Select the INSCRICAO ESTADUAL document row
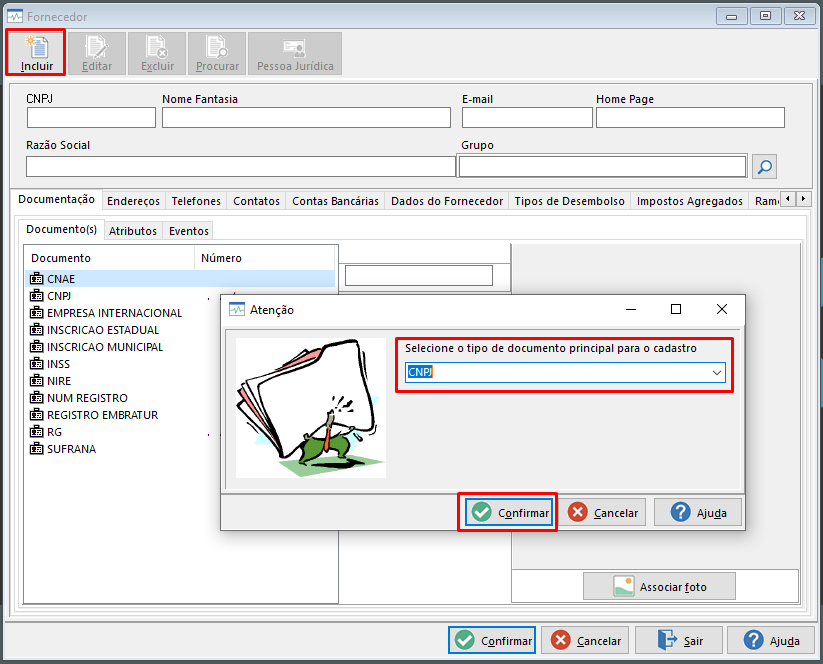The image size is (823, 664). click(122, 330)
